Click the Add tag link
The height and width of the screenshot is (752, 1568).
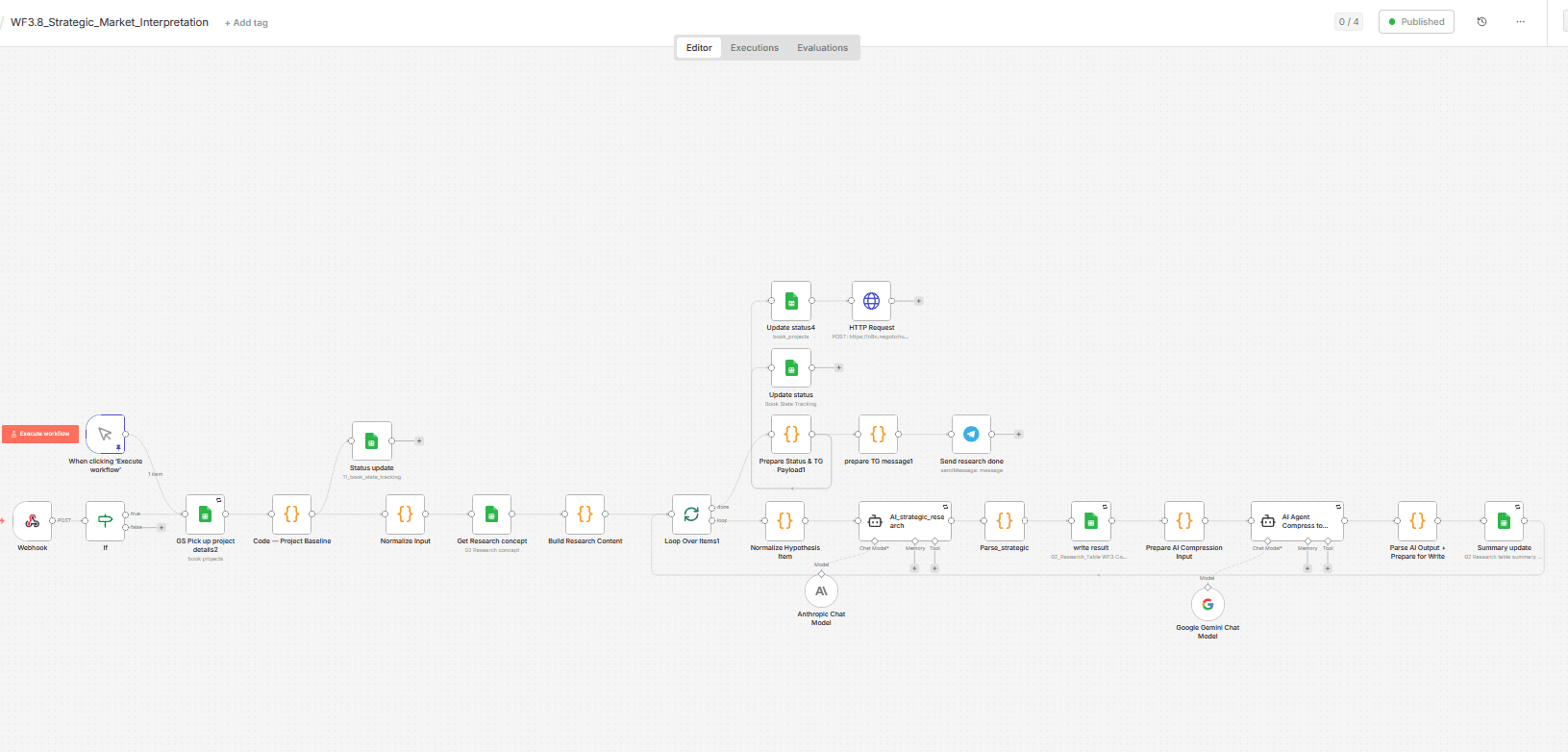pos(246,23)
